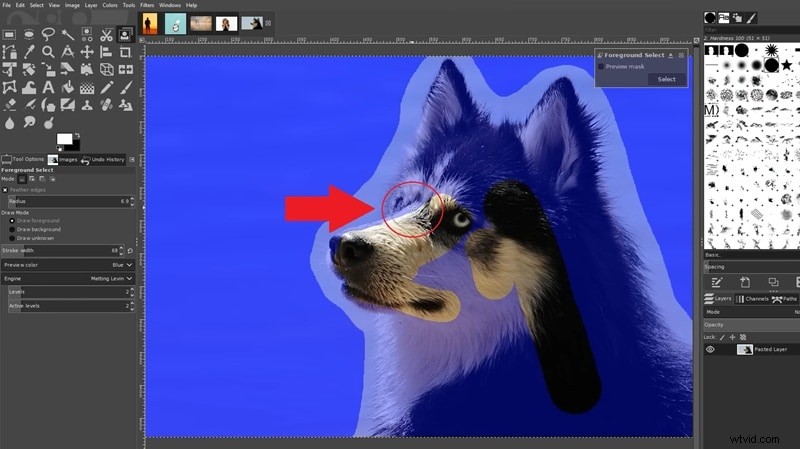Screen dimensions: 800x449
Task: Click Subtract from selection mode button
Action: point(42,179)
